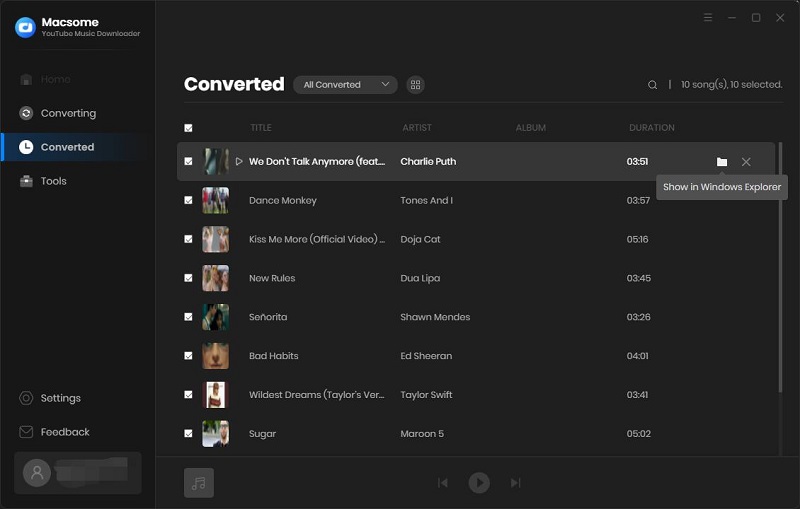Select the New Rules song title
This screenshot has width=800, height=509.
(x=272, y=278)
